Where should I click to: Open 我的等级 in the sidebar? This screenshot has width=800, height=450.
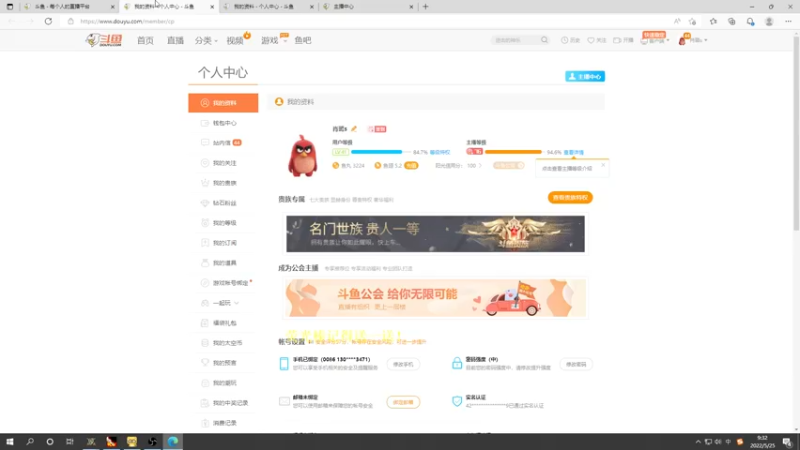click(223, 223)
